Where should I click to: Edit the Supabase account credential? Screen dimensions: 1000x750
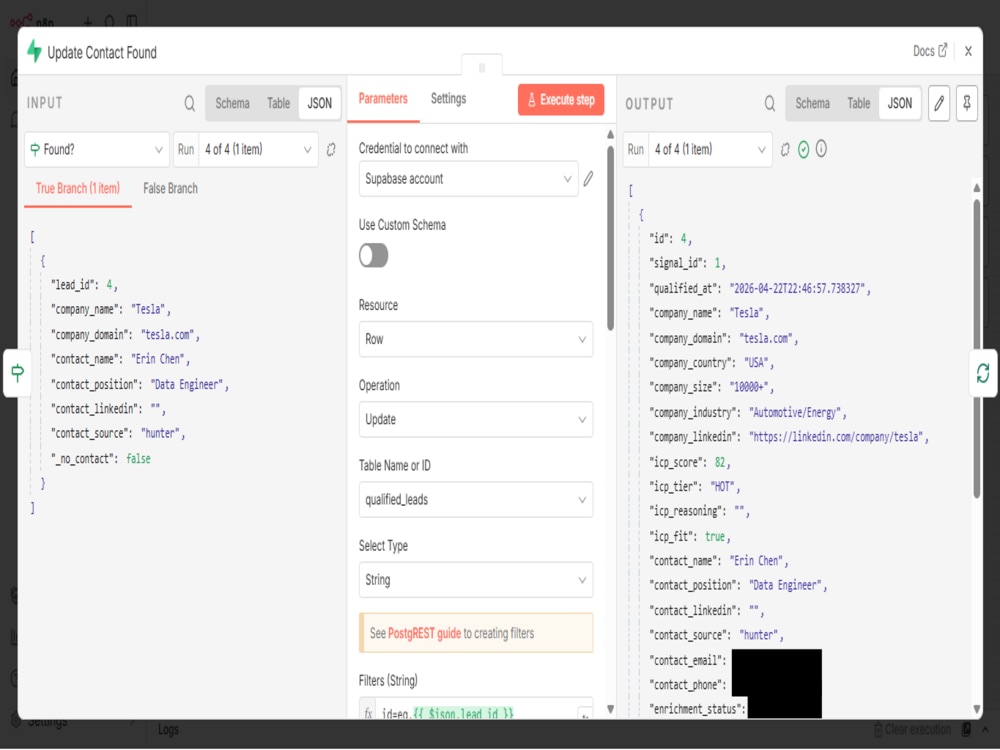coord(588,179)
